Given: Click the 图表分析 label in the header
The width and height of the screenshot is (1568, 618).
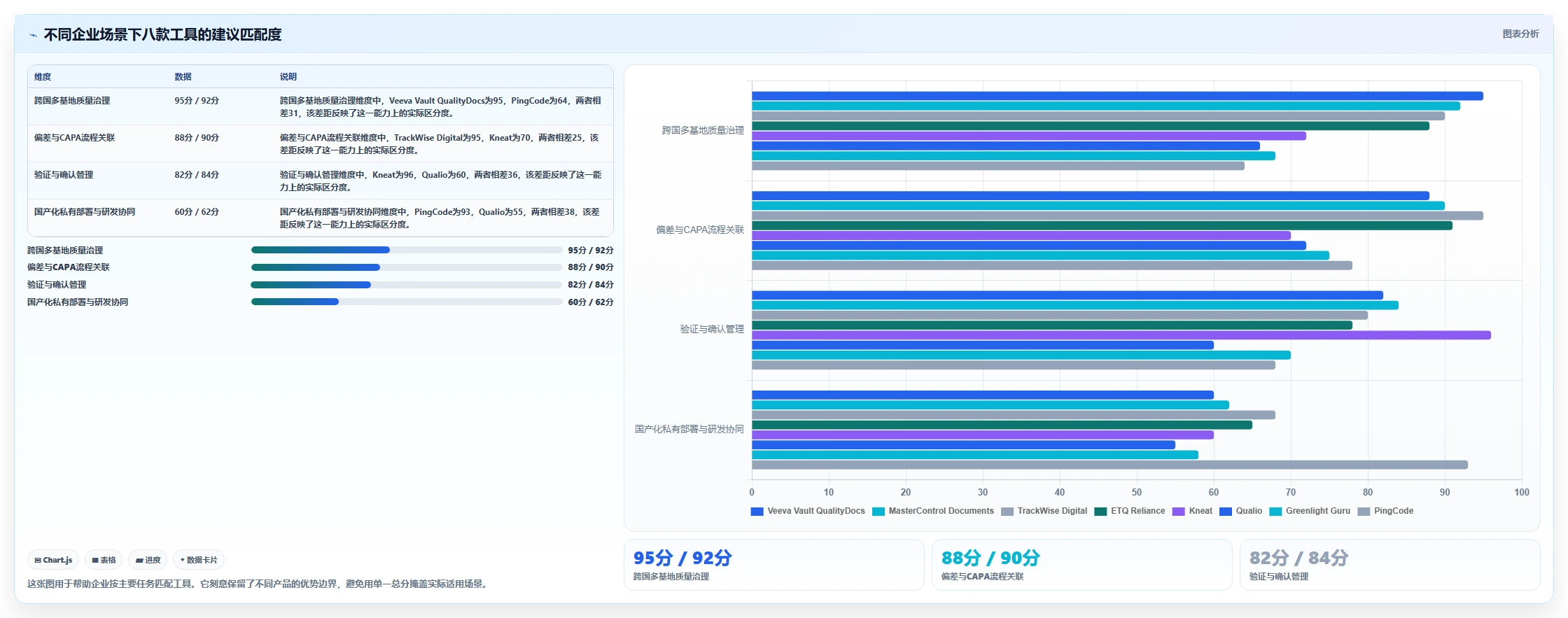Looking at the screenshot, I should click(x=1520, y=34).
